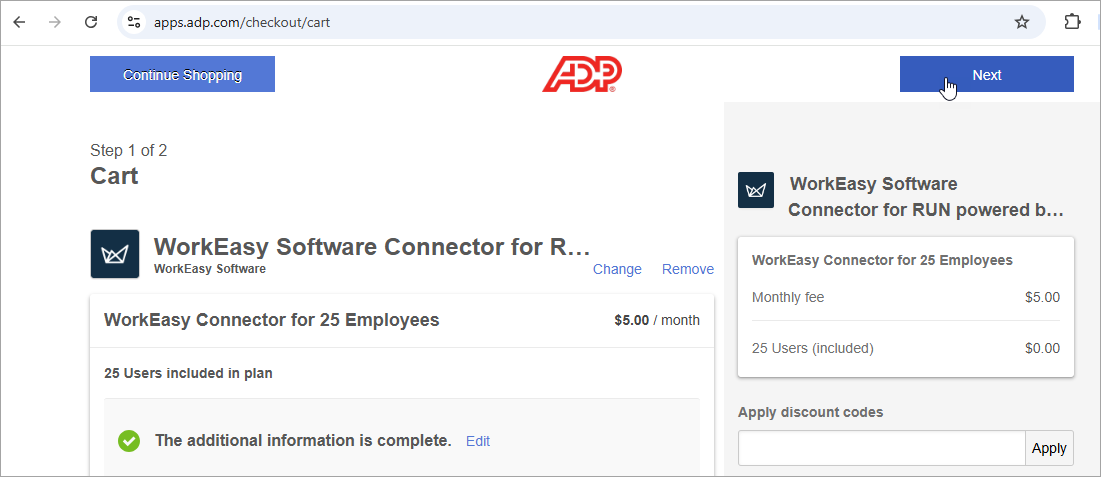Click the 'Cart' heading
This screenshot has height=477, width=1101.
coord(114,176)
